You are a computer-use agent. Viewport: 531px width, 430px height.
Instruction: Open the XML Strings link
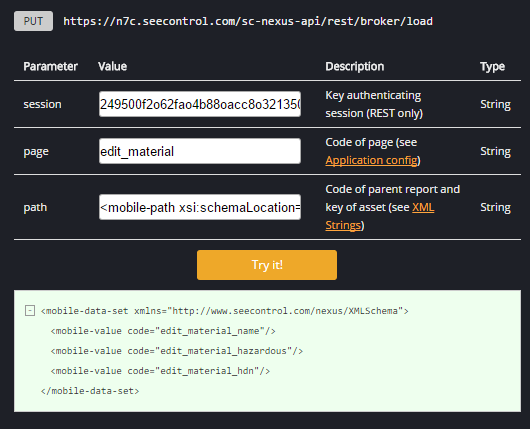tap(379, 216)
